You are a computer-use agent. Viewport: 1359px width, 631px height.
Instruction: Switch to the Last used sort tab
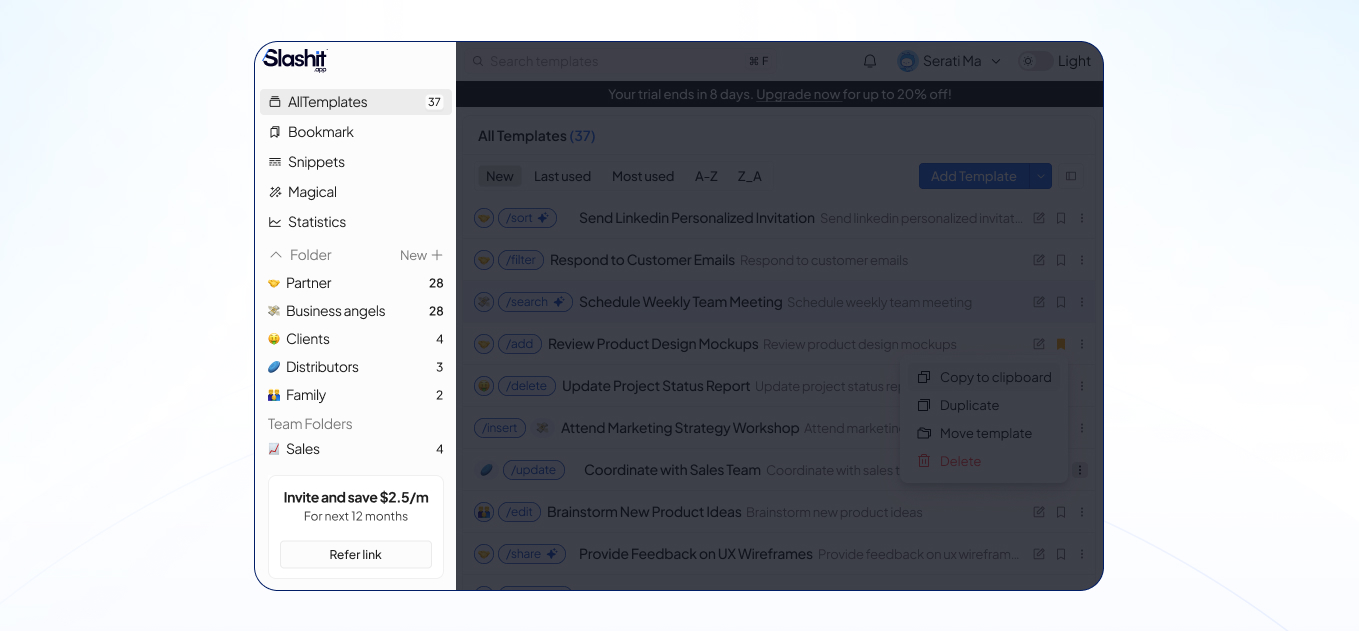tap(562, 176)
